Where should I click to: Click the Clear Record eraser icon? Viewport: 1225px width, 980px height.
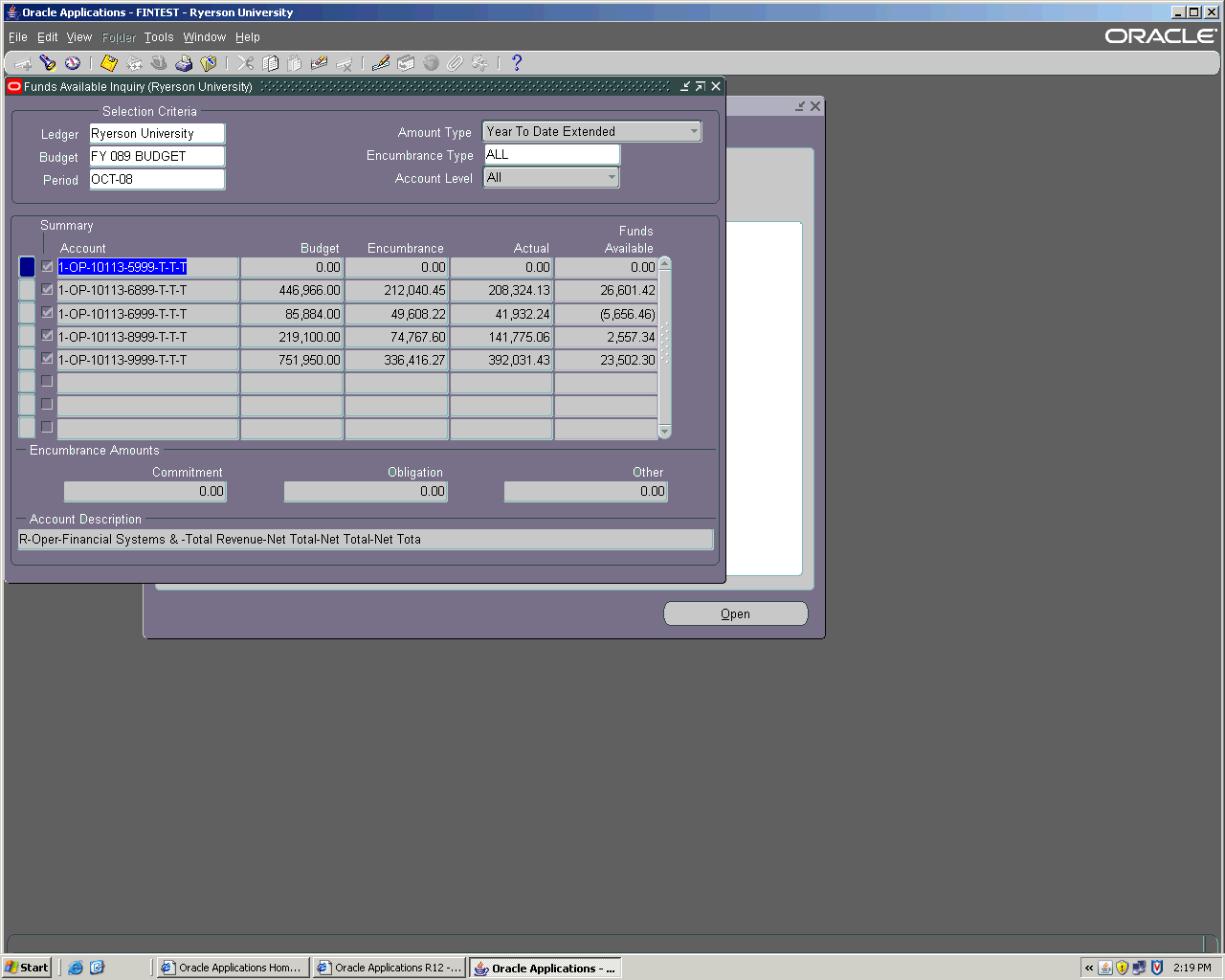[320, 63]
